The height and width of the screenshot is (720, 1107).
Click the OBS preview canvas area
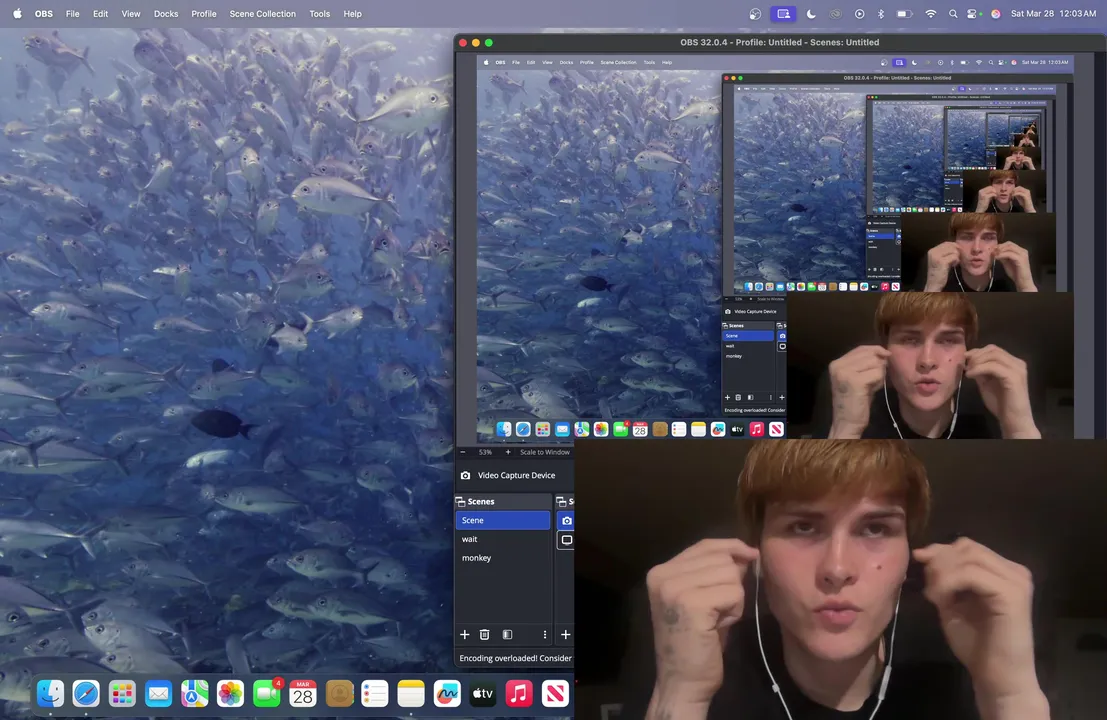click(x=775, y=247)
